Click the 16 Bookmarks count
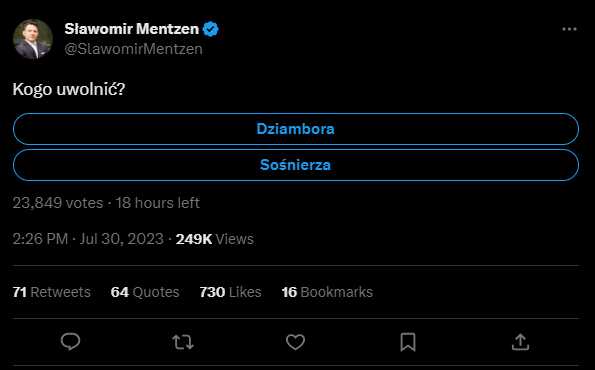Image resolution: width=595 pixels, height=370 pixels. click(x=327, y=292)
